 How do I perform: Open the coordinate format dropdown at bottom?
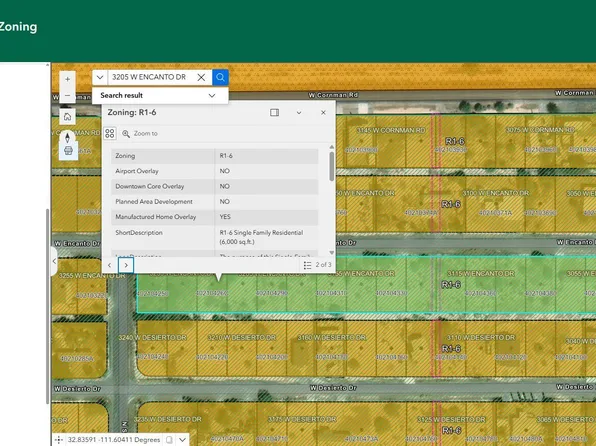[182, 440]
